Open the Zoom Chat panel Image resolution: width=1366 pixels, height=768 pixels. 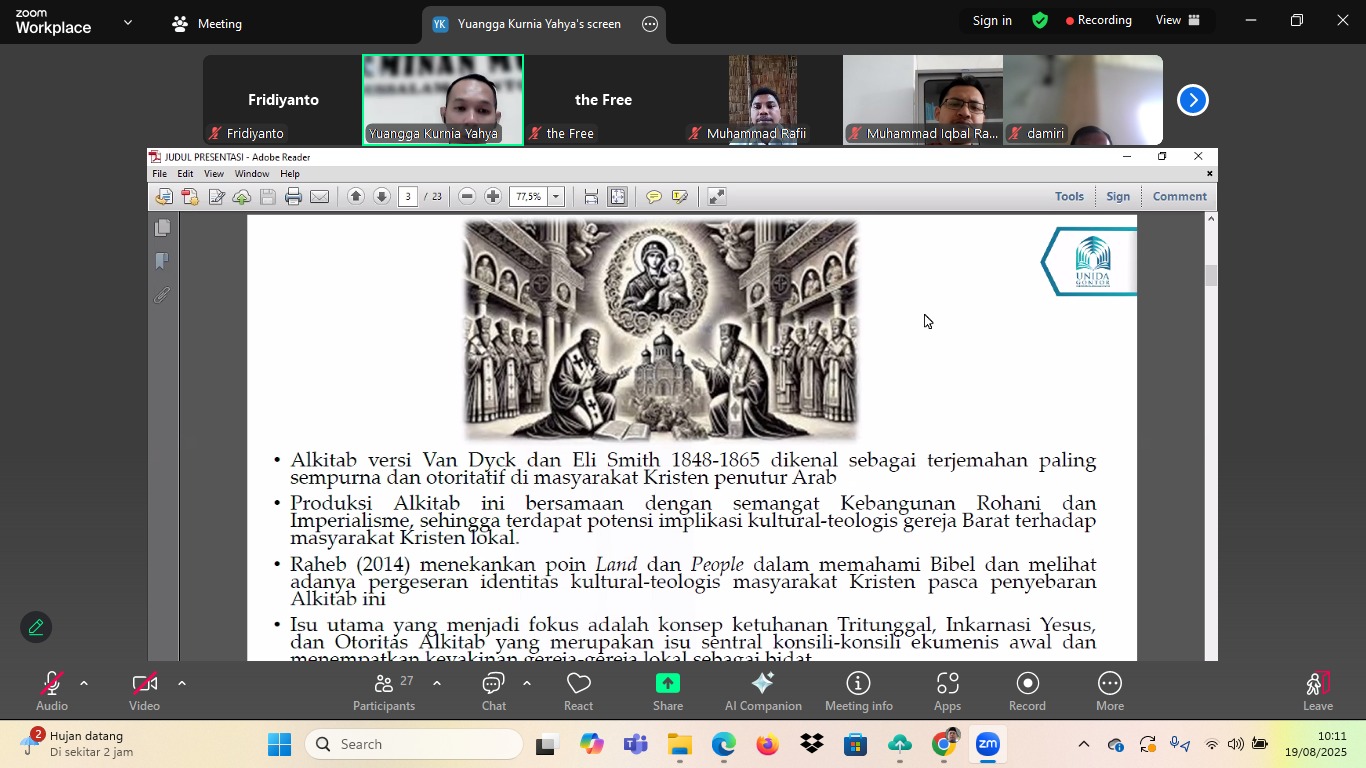(x=494, y=691)
